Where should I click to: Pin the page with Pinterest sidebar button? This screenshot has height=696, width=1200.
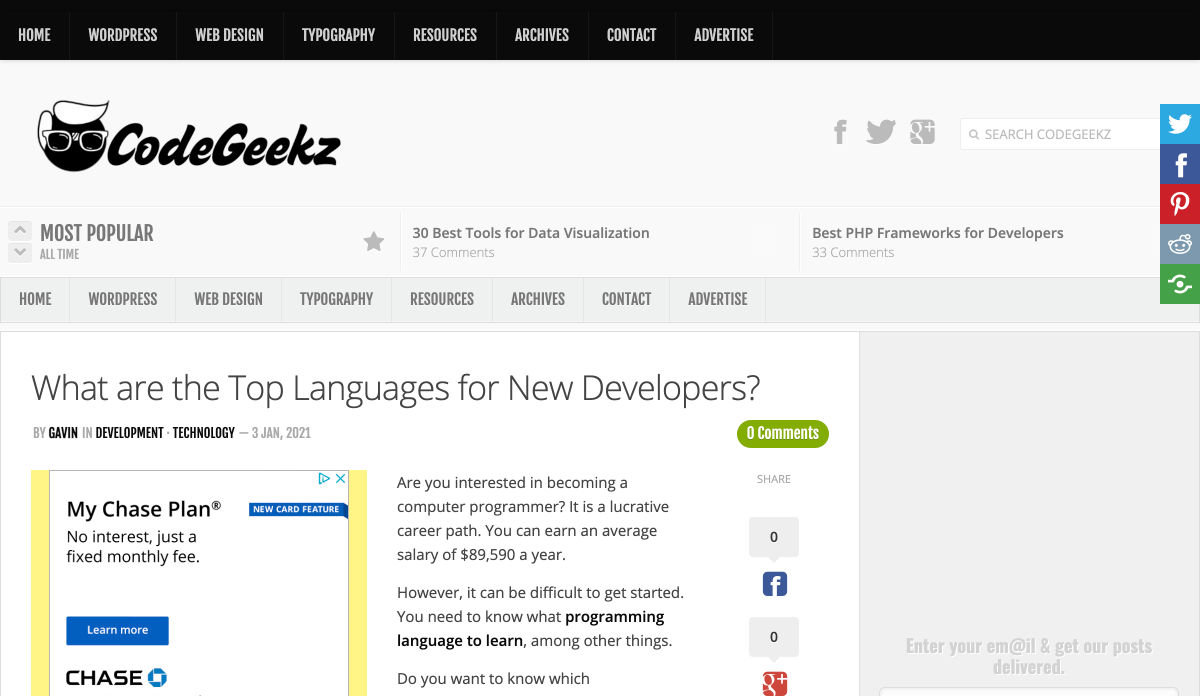click(x=1180, y=204)
